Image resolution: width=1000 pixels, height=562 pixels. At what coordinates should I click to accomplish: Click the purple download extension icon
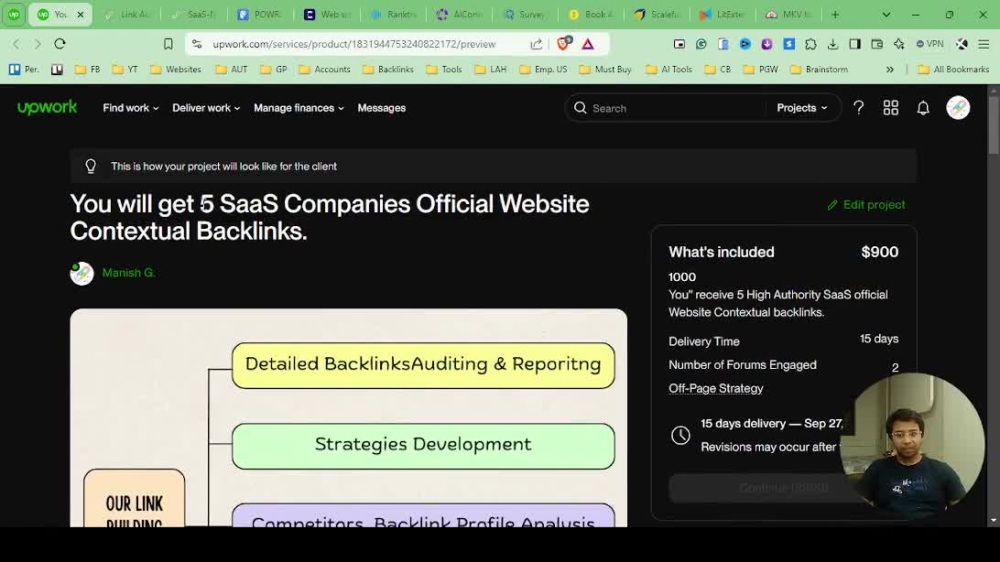coord(767,44)
